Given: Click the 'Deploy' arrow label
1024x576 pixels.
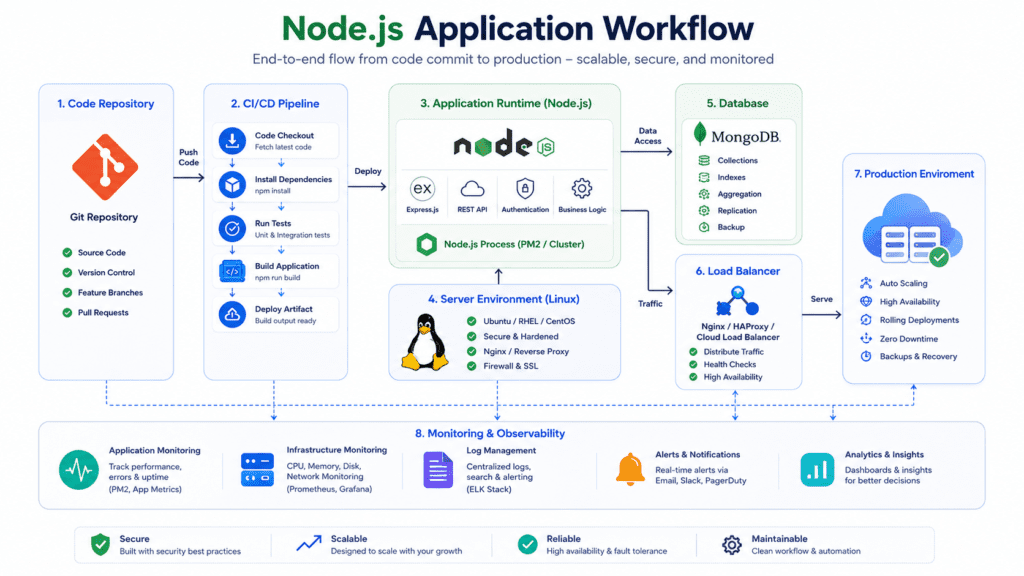Looking at the screenshot, I should (368, 171).
